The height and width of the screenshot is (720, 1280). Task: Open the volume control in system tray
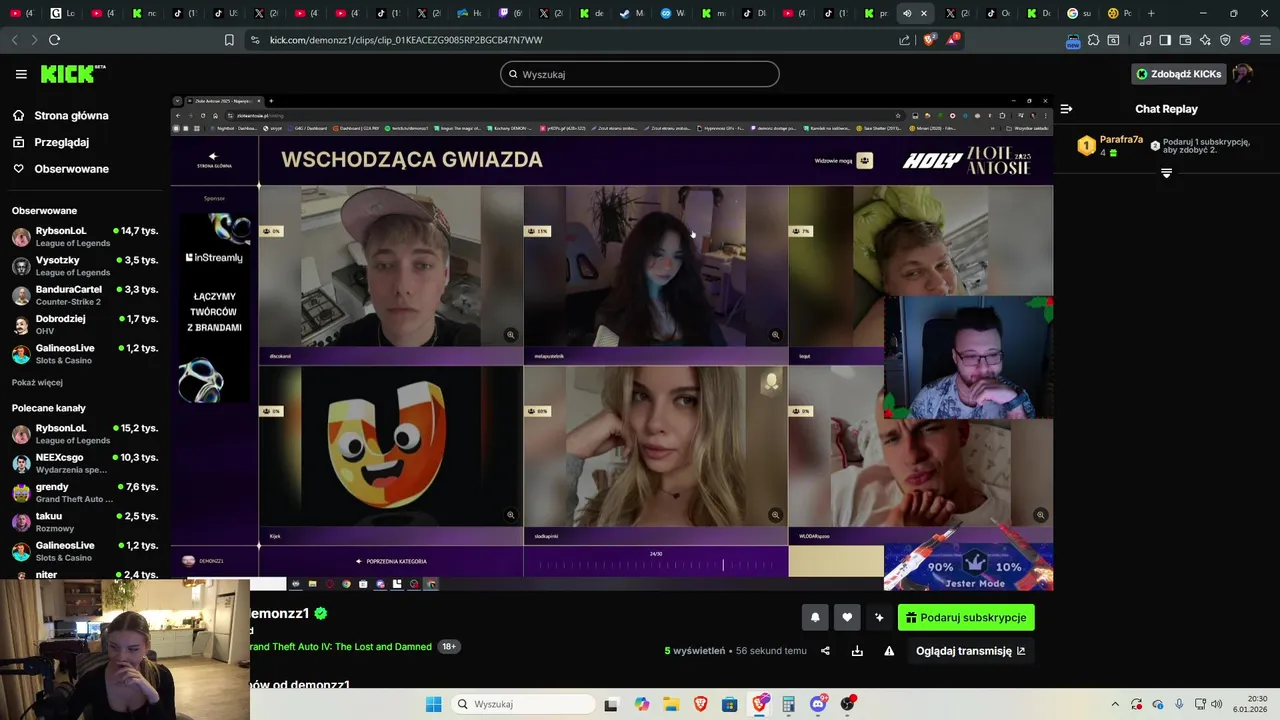[1216, 704]
